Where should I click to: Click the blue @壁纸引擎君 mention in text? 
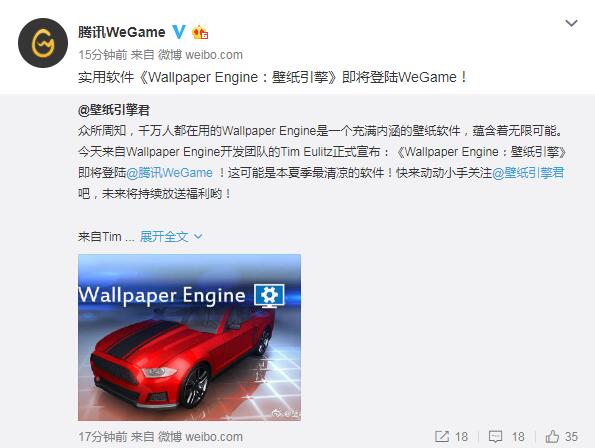click(528, 173)
